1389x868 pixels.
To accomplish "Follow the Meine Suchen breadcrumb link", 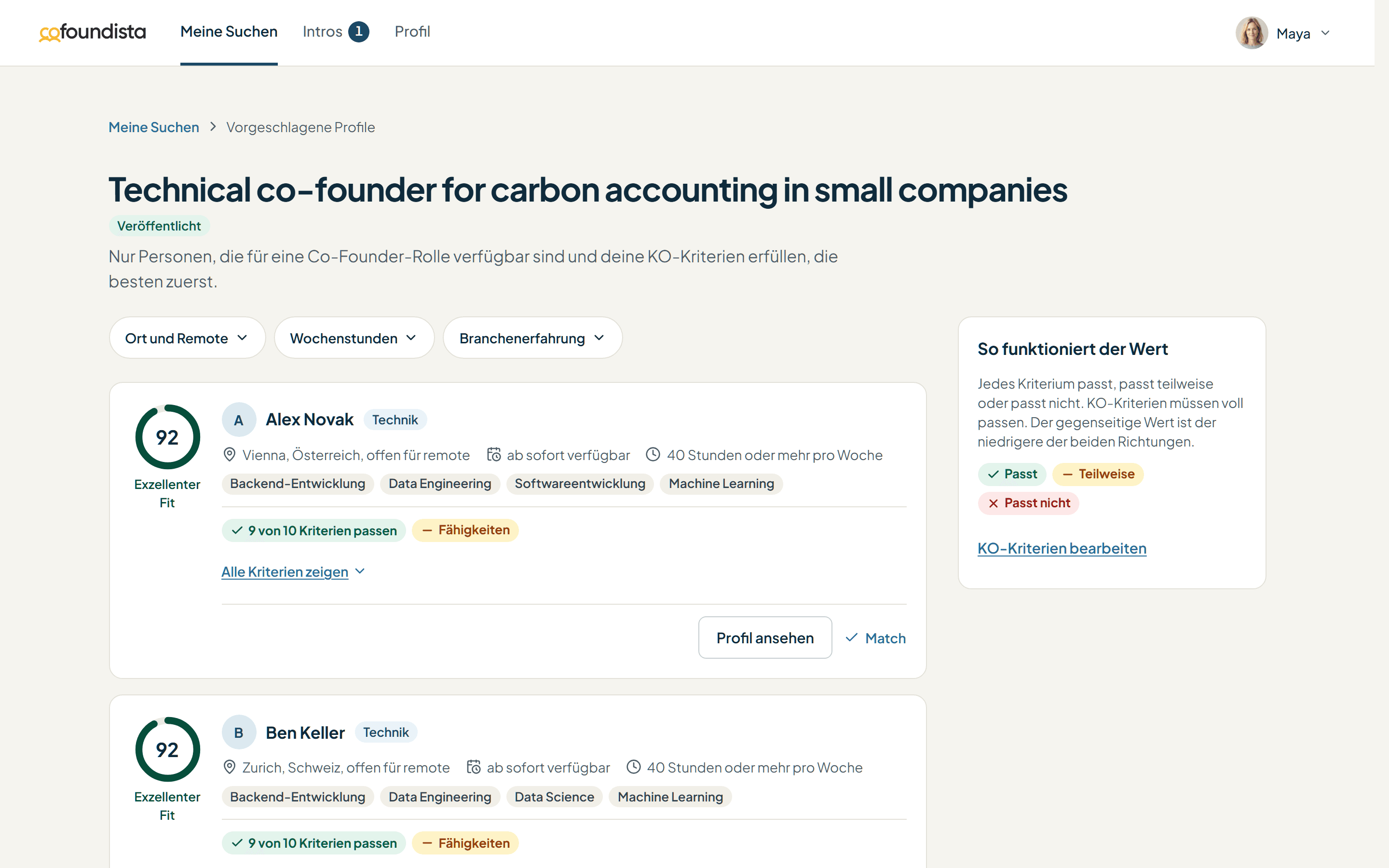I will [154, 127].
